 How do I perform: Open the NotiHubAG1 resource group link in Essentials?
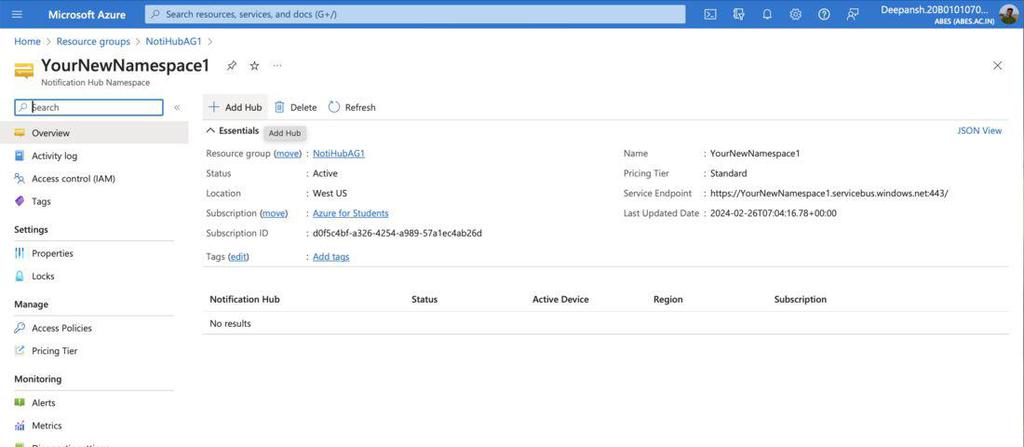(x=338, y=154)
